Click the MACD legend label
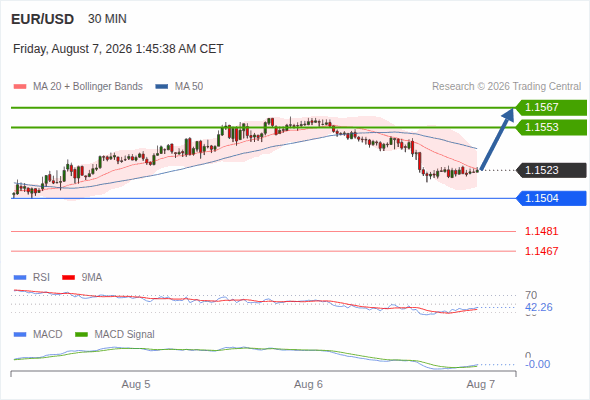590x400 pixels. (48, 335)
